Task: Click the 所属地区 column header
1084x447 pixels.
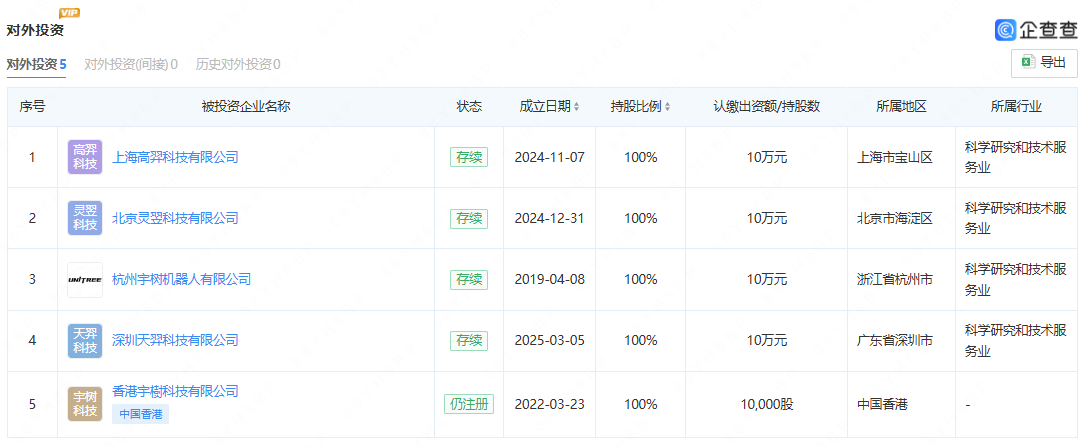Action: 901,107
